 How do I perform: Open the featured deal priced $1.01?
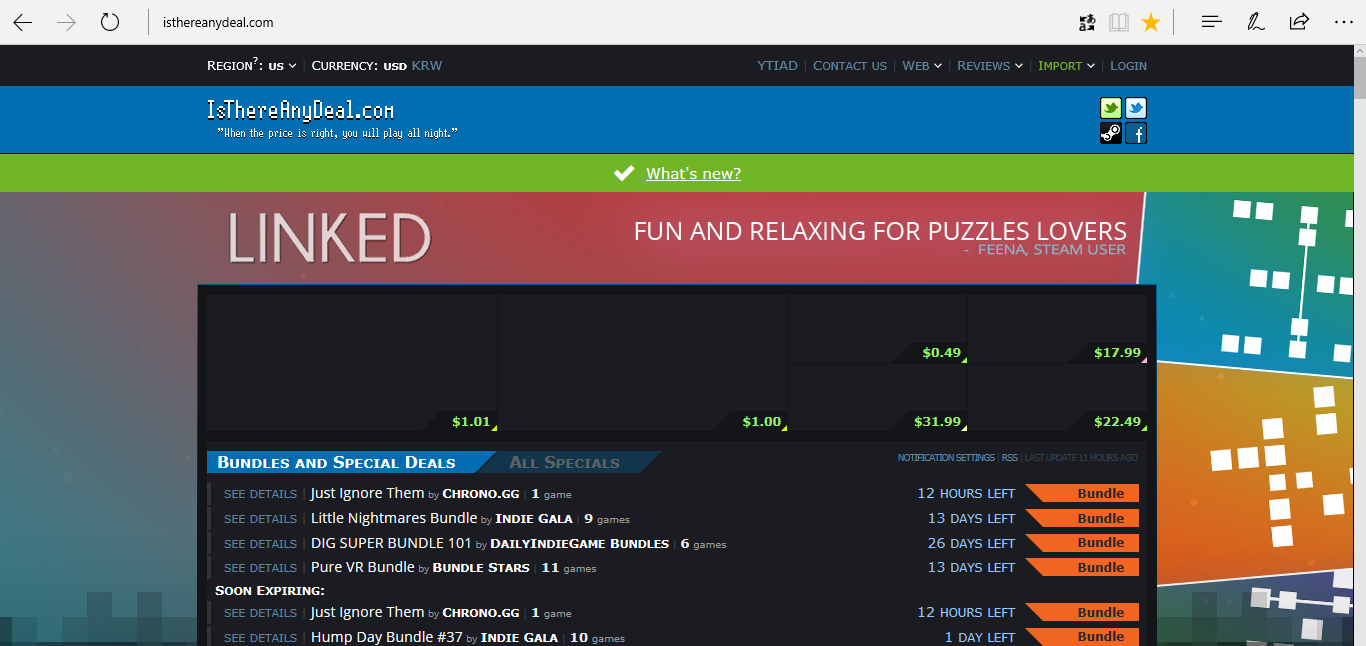click(x=352, y=363)
